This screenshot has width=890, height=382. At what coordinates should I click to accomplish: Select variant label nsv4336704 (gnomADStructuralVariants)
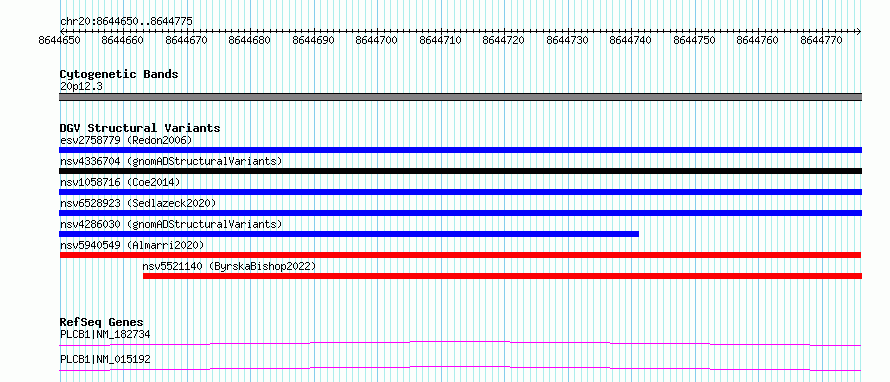click(171, 161)
